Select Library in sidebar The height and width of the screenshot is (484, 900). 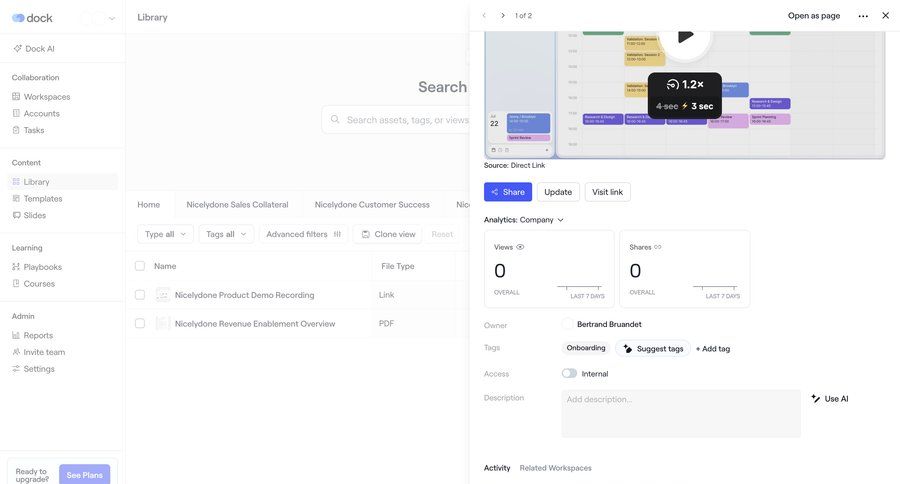[x=63, y=181]
